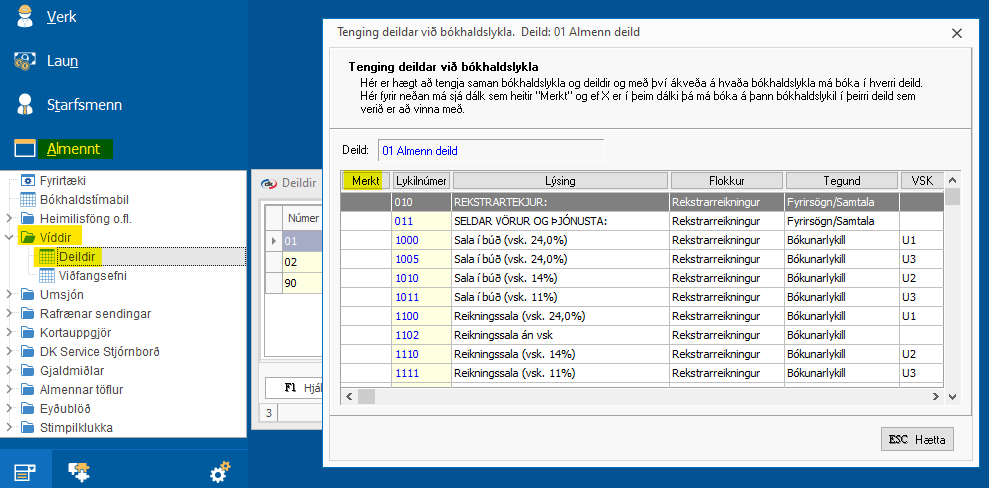
Task: Toggle Merkt cell for account 1010
Action: tap(365, 278)
